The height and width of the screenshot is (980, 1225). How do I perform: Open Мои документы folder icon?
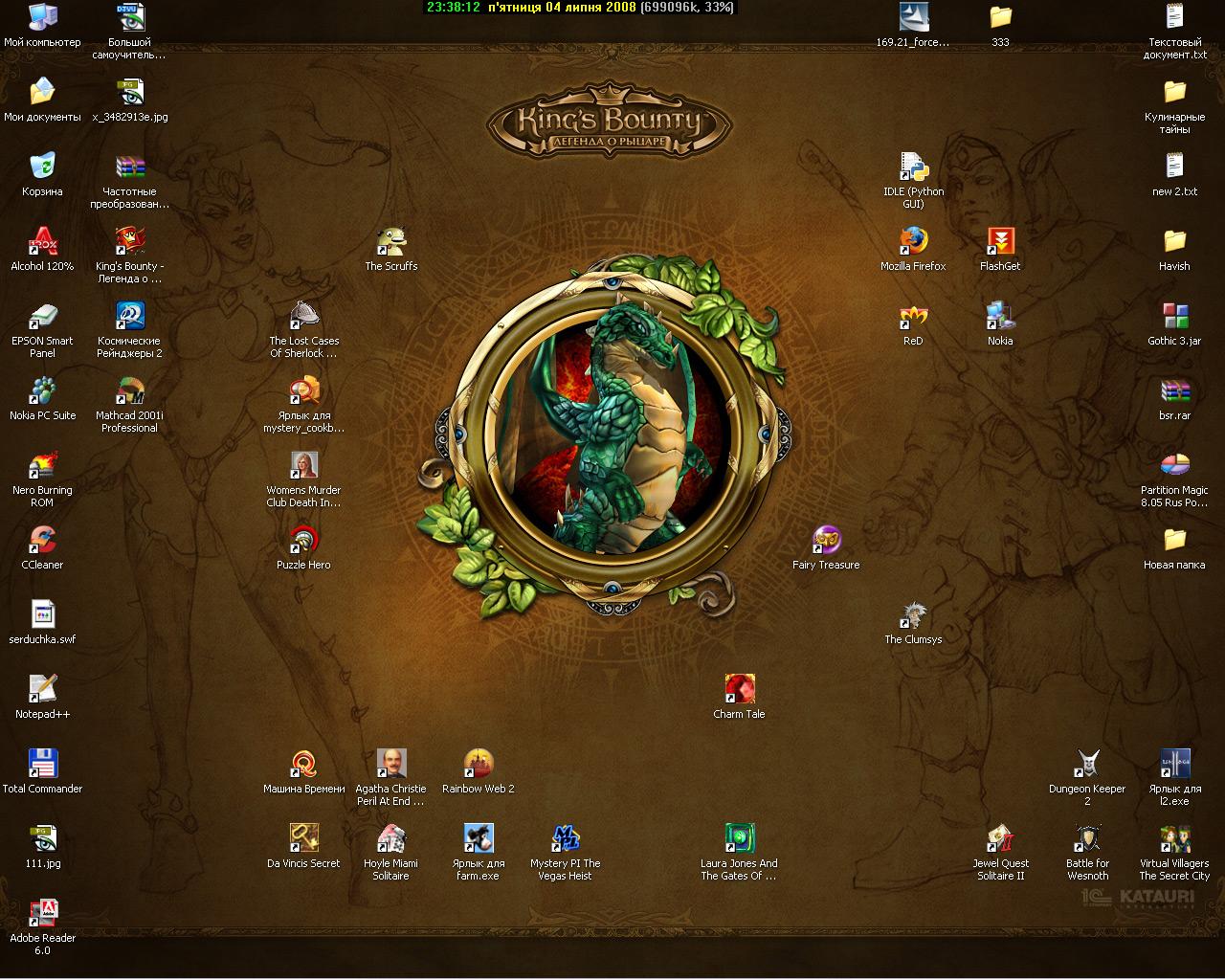pos(42,91)
